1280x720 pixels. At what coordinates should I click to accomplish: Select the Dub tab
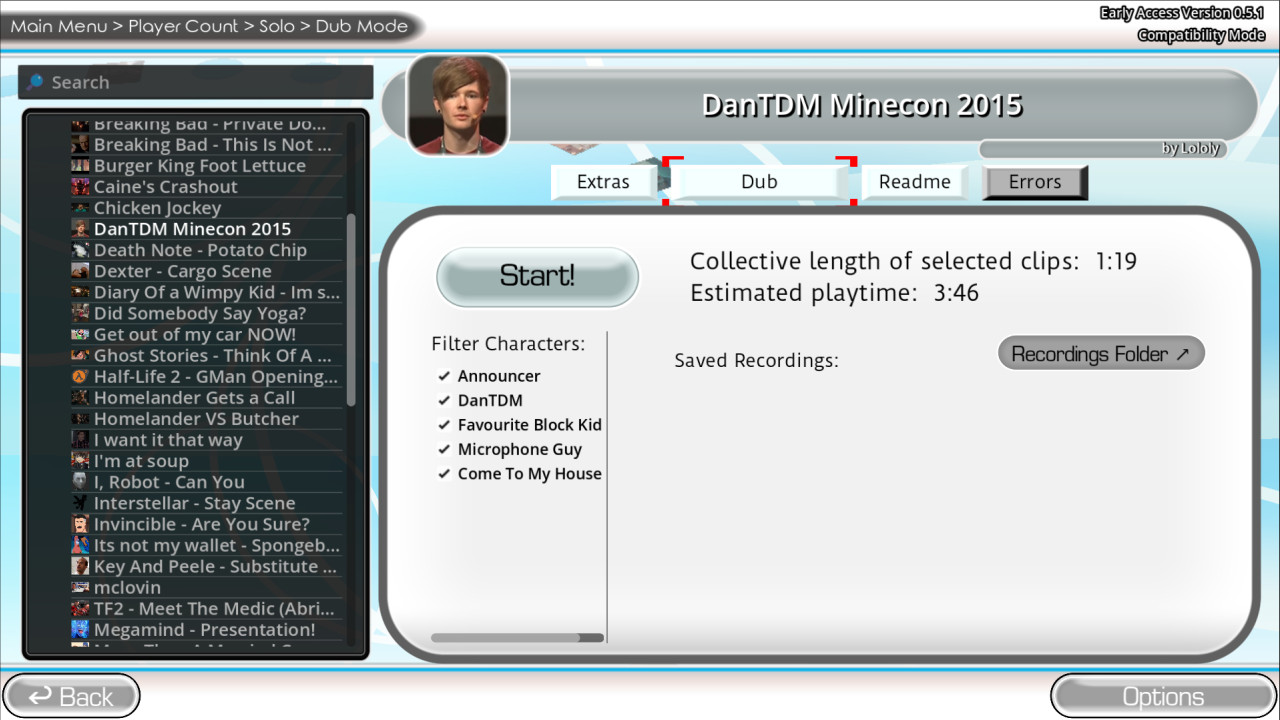[759, 182]
